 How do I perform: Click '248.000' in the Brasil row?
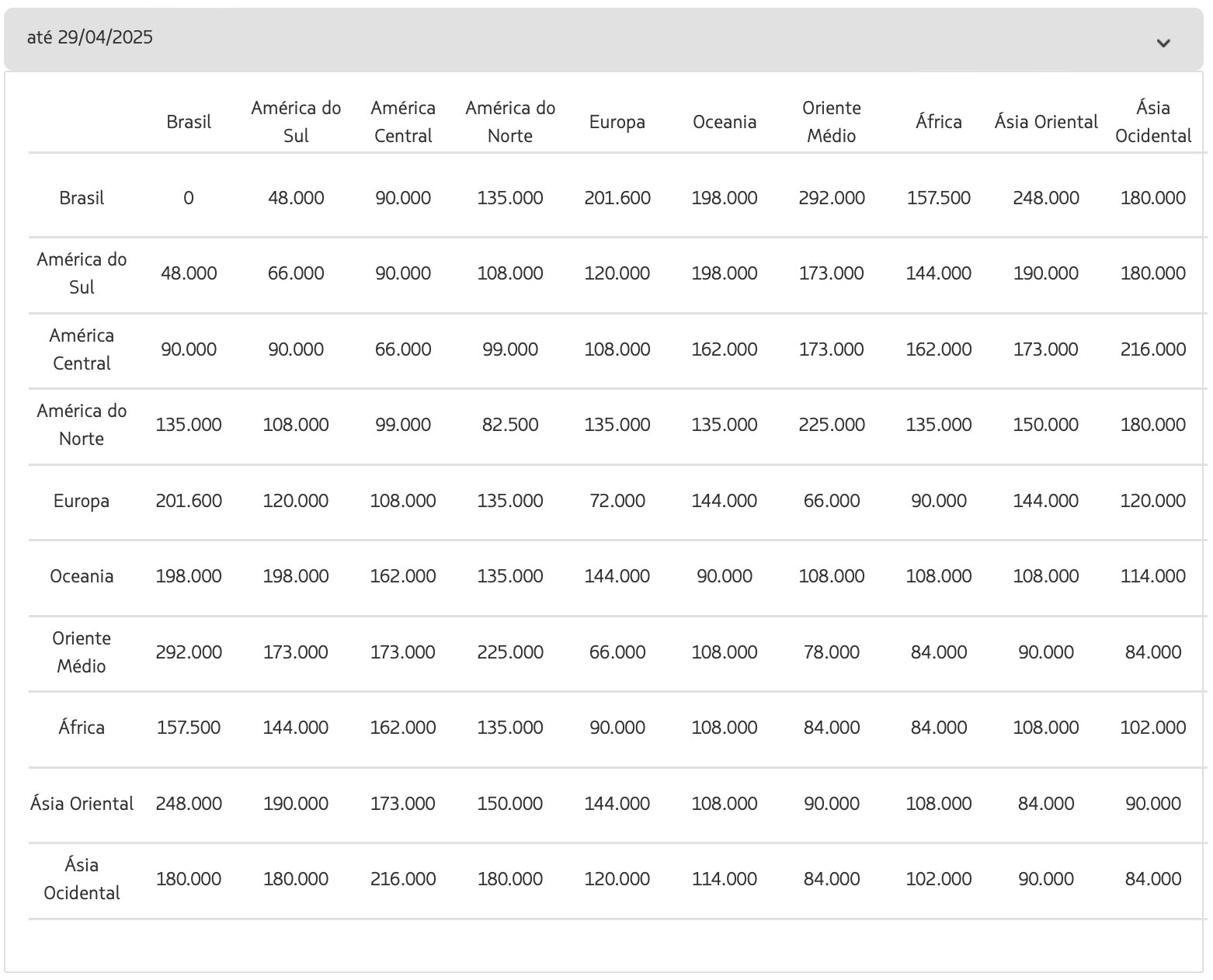[1046, 198]
